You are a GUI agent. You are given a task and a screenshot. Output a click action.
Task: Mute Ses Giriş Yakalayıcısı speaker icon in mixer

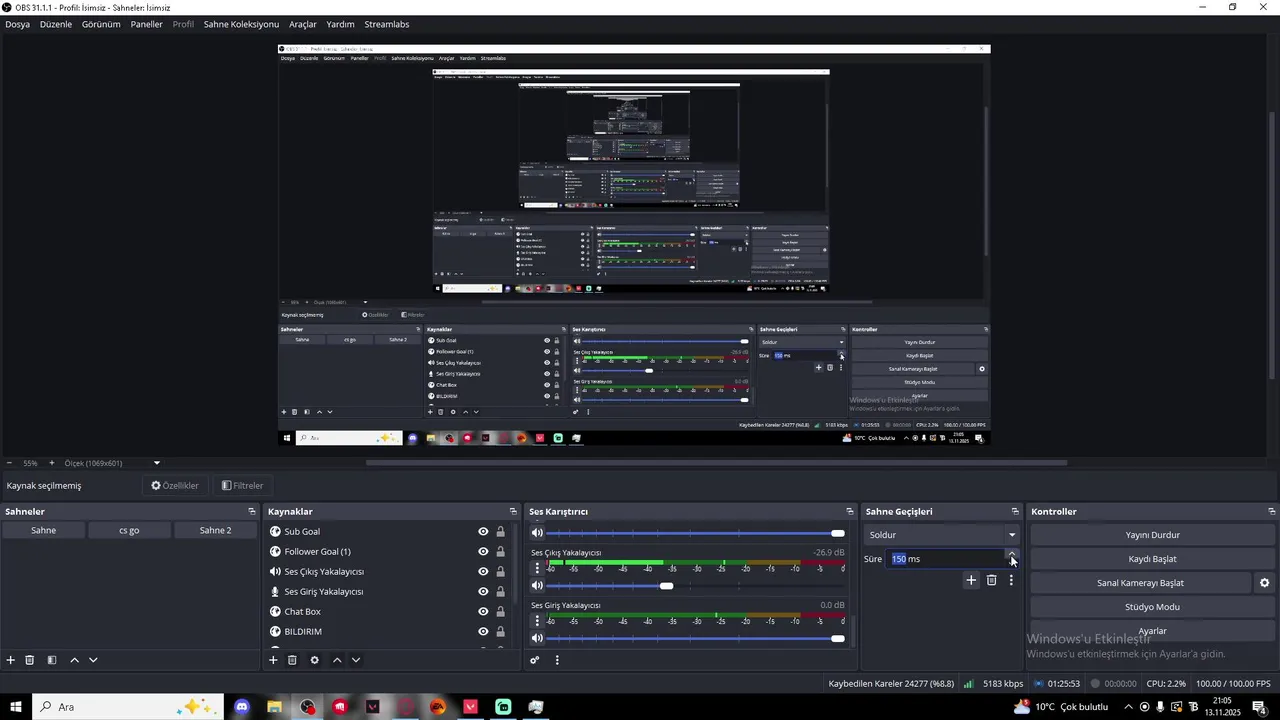click(537, 638)
